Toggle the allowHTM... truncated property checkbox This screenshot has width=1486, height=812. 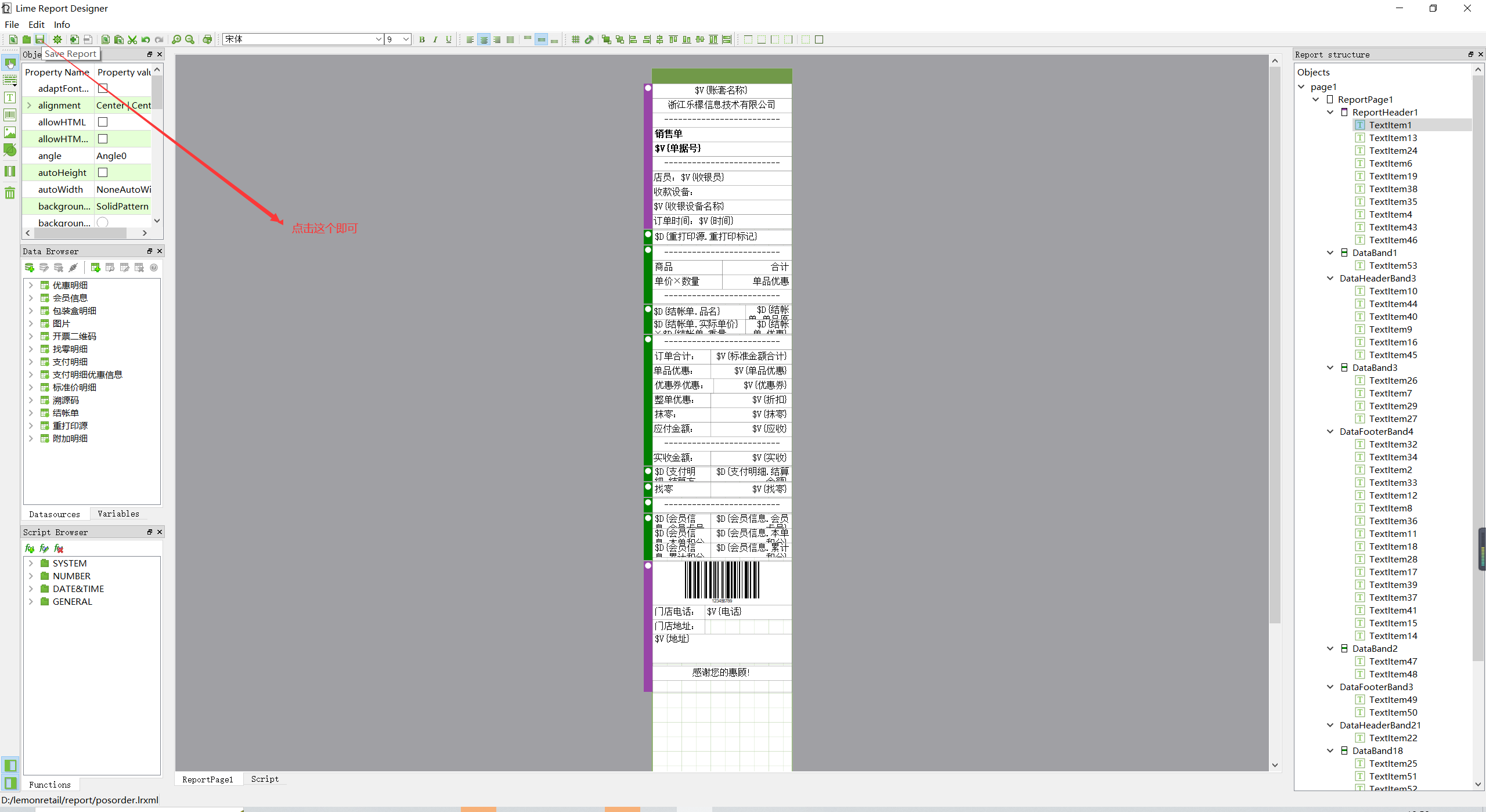click(103, 139)
